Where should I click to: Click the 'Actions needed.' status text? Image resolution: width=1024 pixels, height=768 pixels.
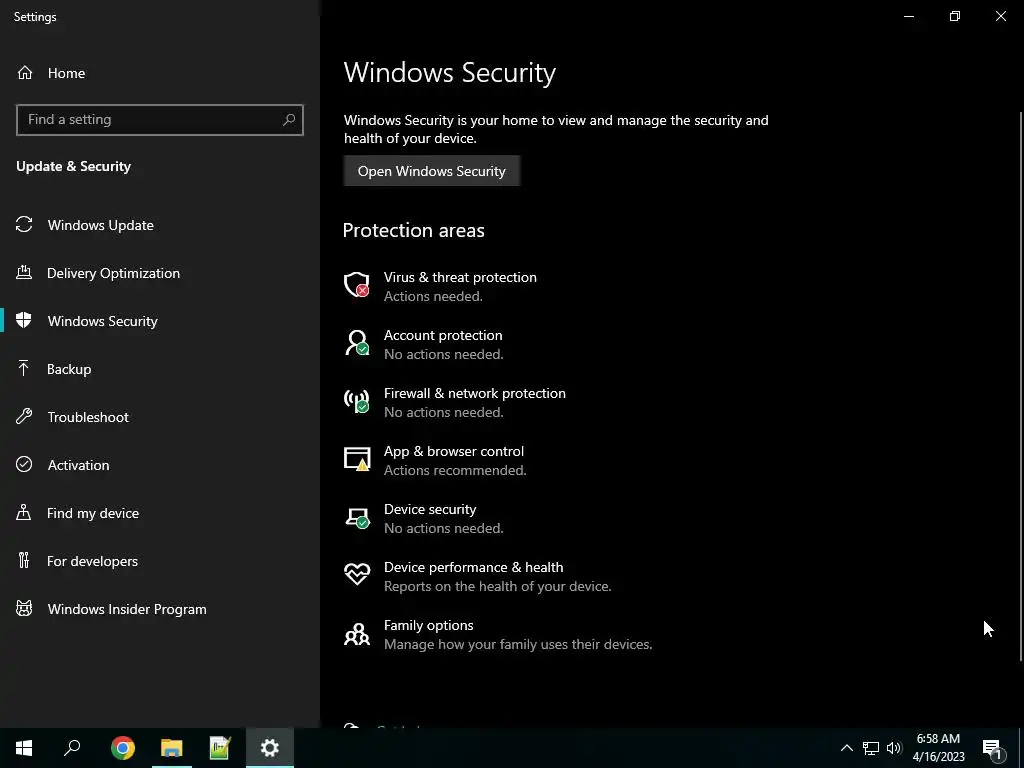tap(433, 296)
